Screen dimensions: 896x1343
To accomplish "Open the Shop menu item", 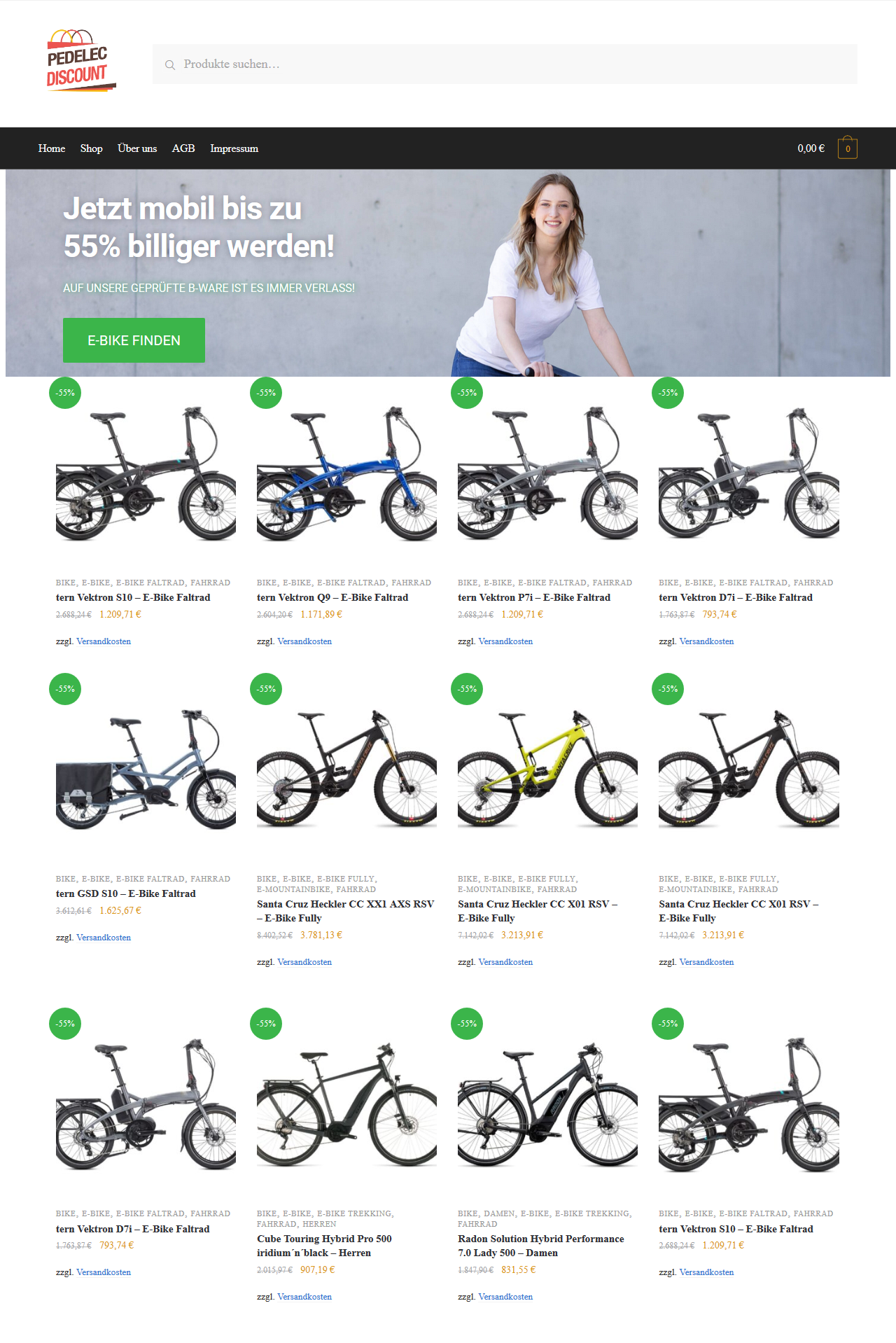I will (91, 148).
